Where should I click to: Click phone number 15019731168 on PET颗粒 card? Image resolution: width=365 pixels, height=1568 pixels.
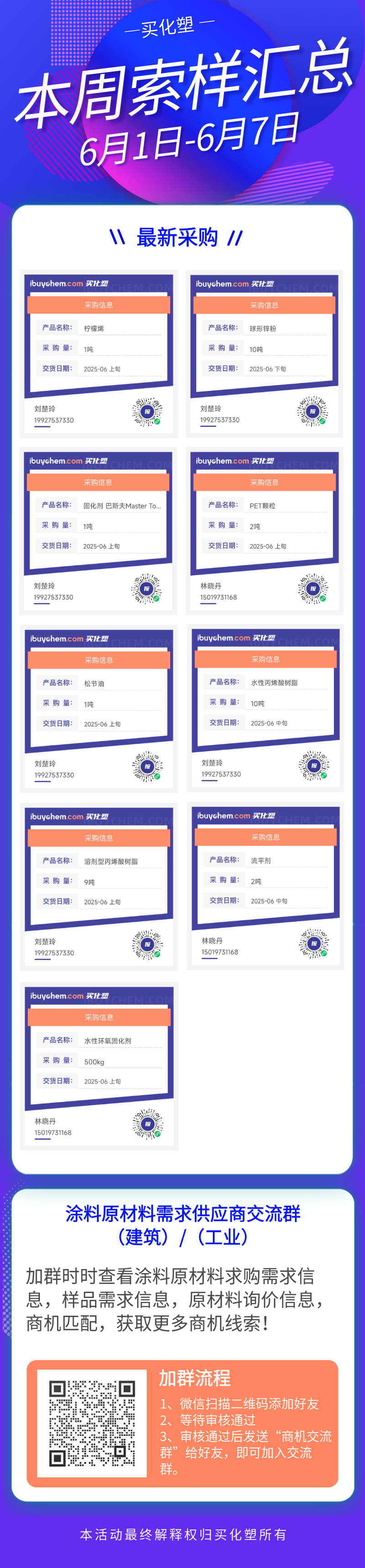tap(219, 597)
